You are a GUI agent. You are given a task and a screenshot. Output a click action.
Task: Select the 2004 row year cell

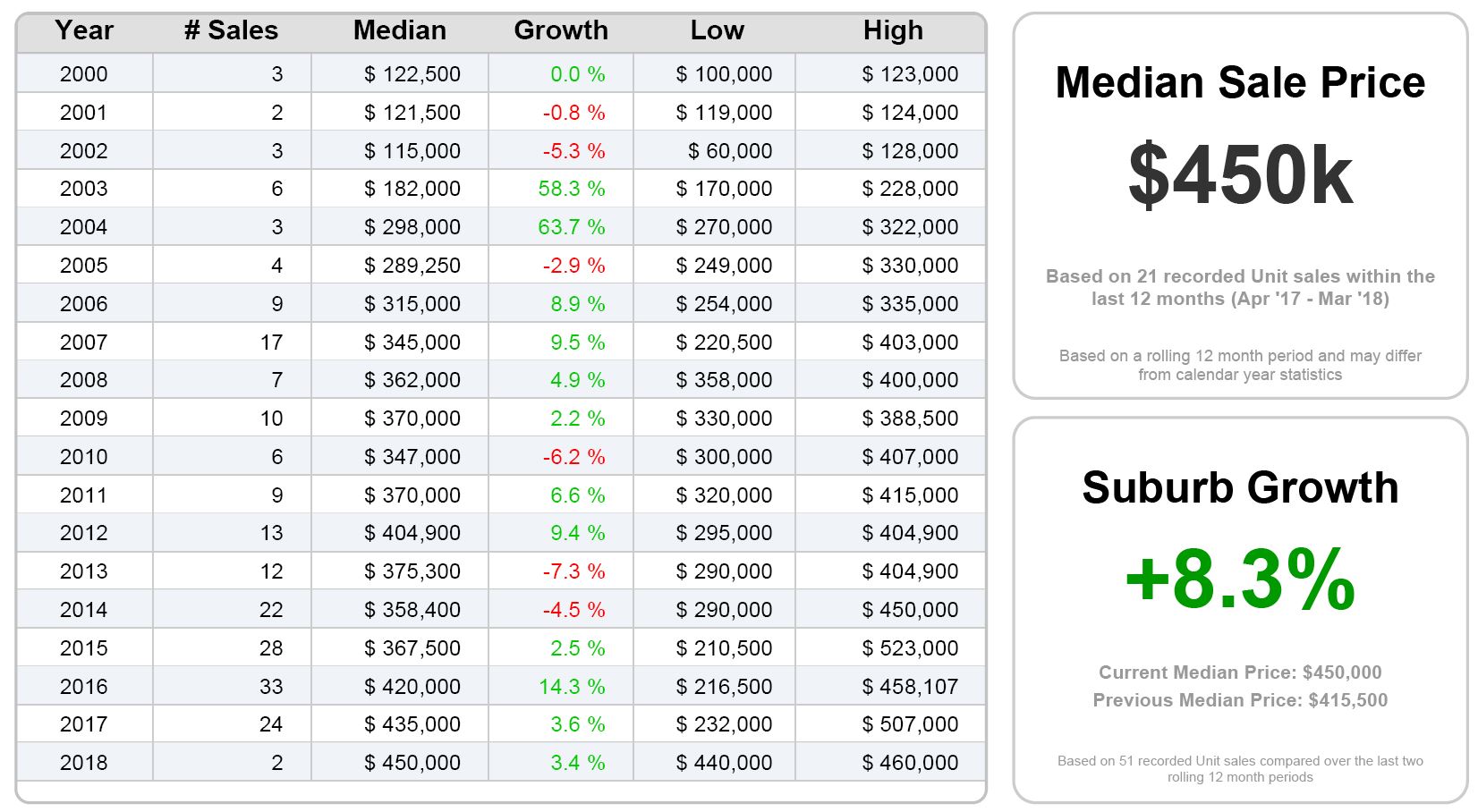tap(83, 227)
